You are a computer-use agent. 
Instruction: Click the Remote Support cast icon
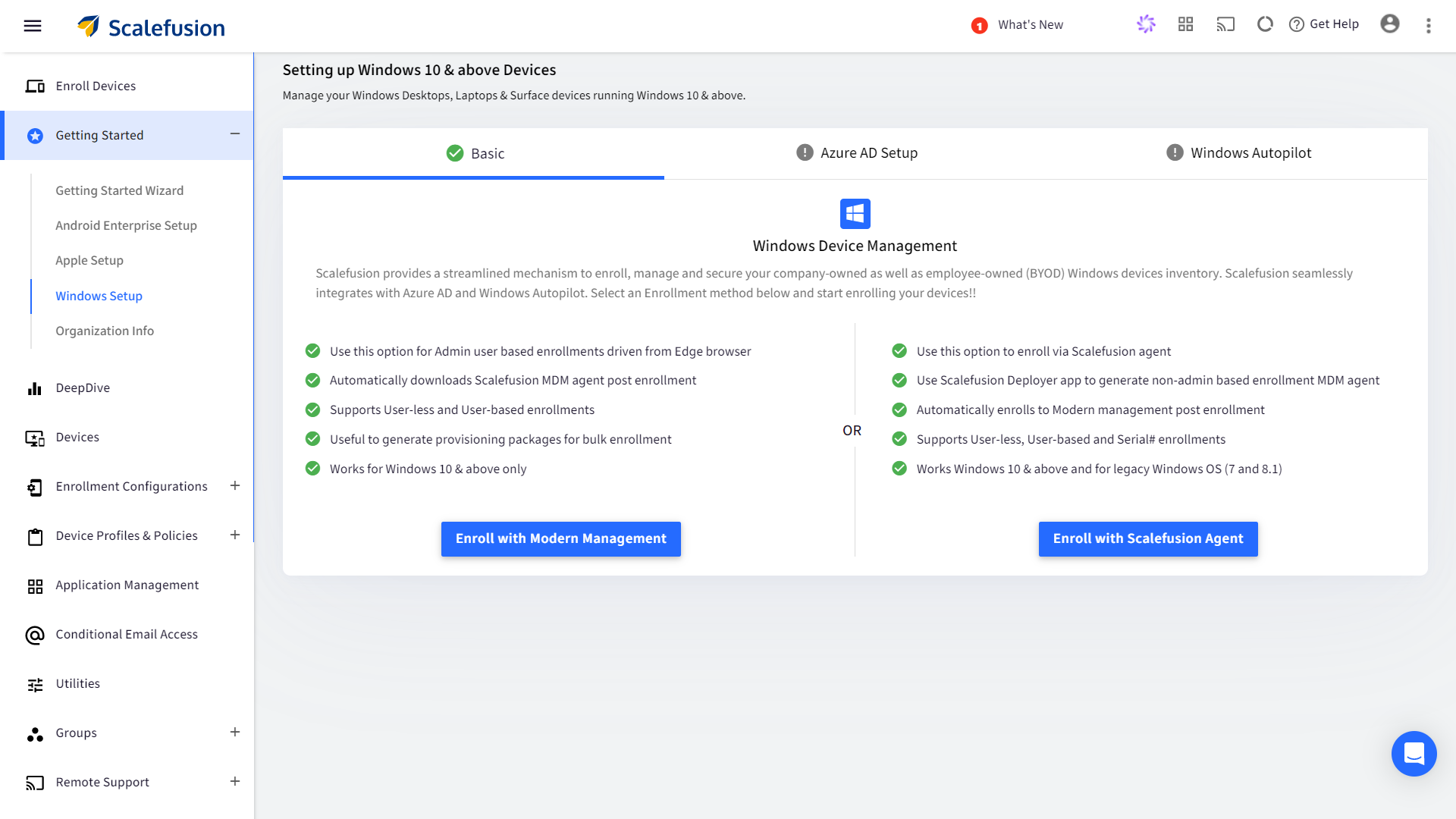click(35, 783)
